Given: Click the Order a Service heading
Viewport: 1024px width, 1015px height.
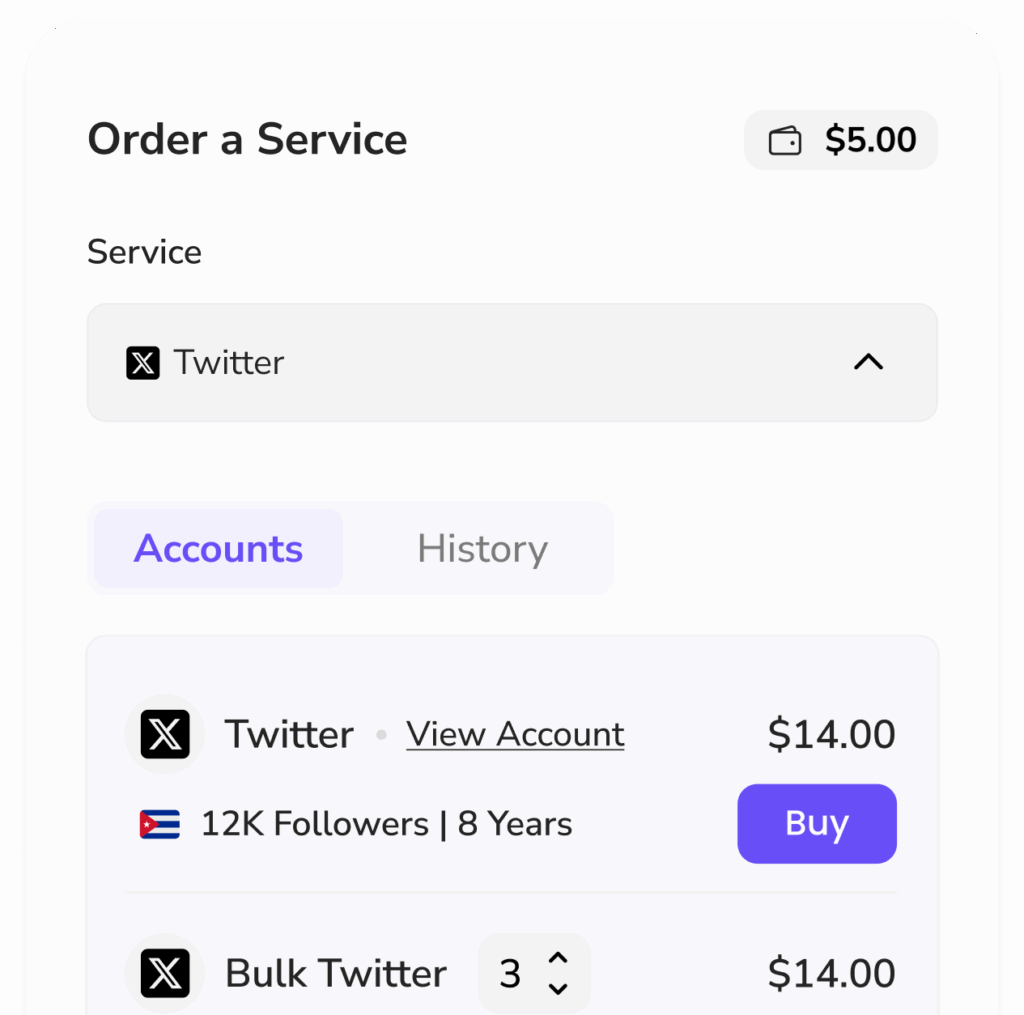Looking at the screenshot, I should click(x=248, y=140).
